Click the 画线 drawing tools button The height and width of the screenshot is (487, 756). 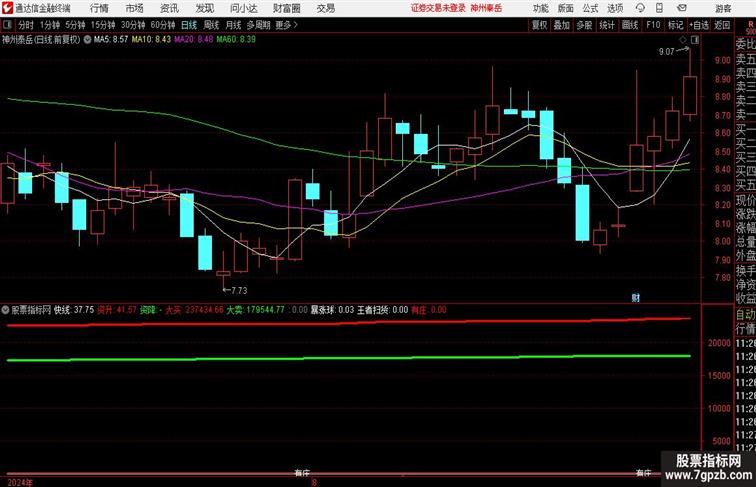point(630,25)
